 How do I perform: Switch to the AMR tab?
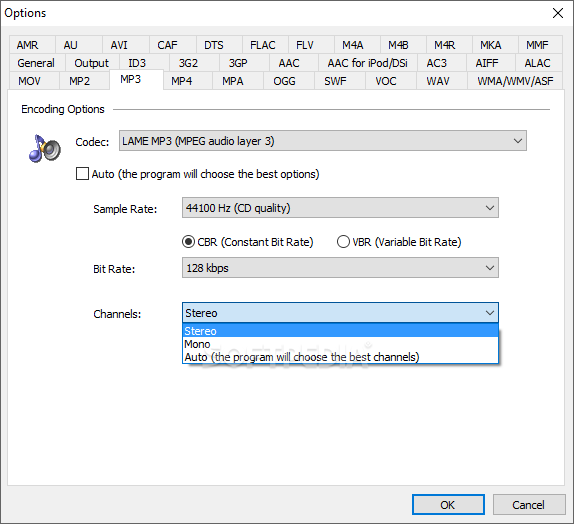(x=32, y=45)
